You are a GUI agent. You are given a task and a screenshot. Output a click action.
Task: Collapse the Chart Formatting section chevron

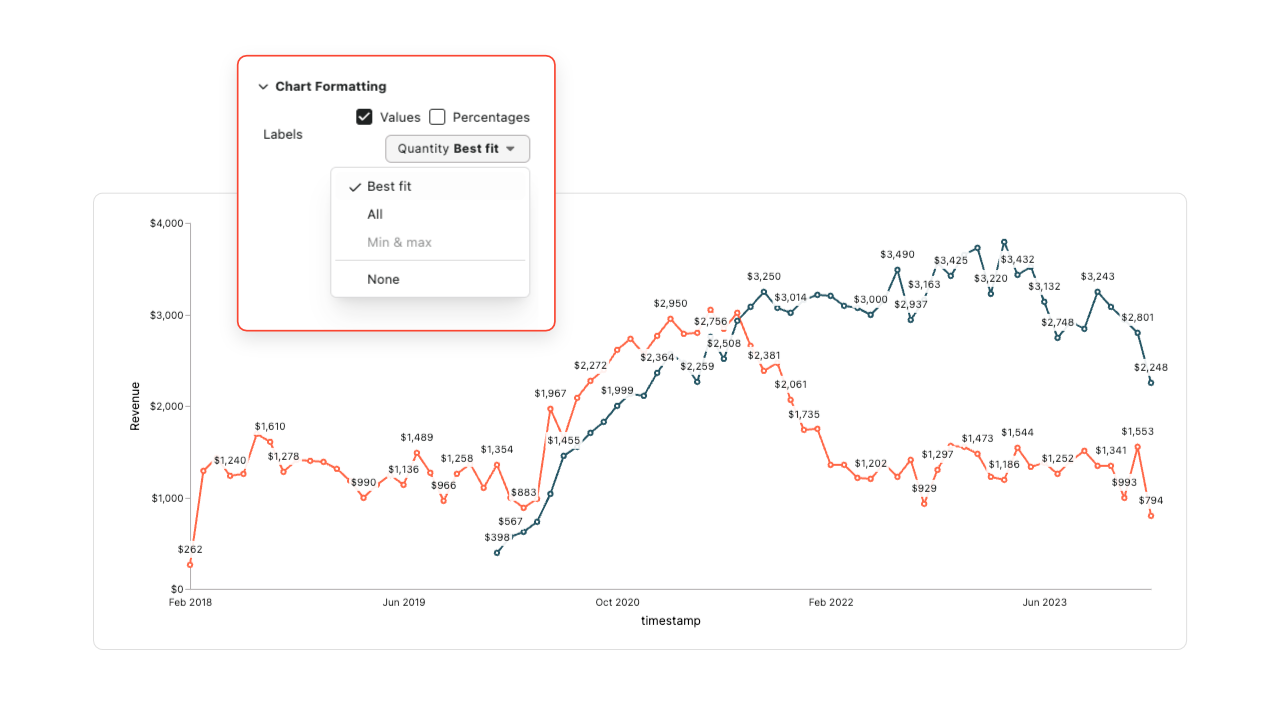click(263, 87)
